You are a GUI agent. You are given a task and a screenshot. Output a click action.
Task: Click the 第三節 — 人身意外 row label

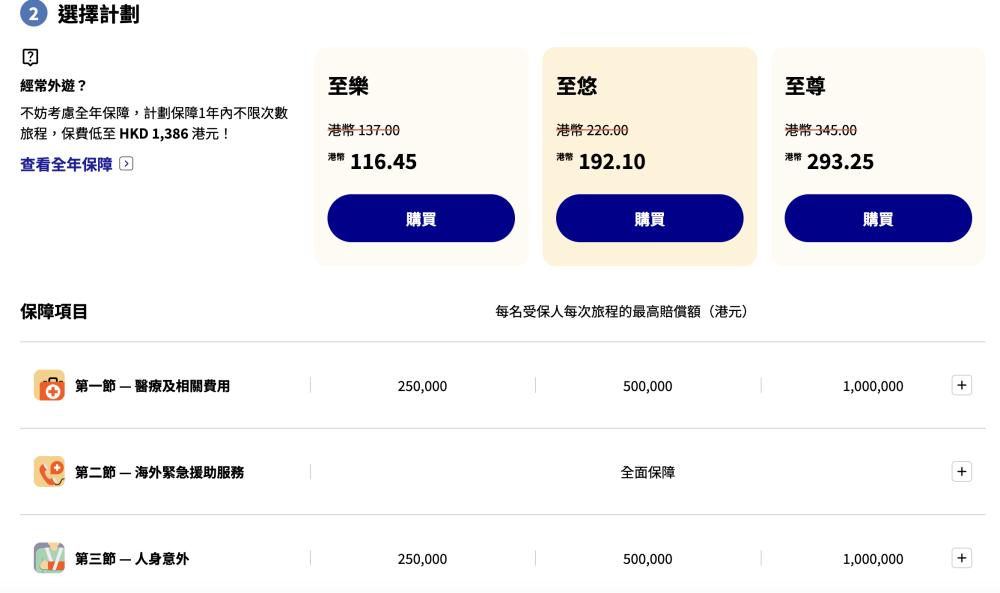click(132, 559)
